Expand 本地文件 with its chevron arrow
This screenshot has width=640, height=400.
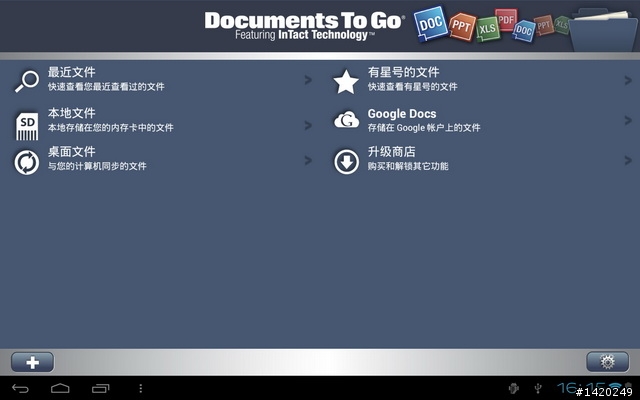308,125
